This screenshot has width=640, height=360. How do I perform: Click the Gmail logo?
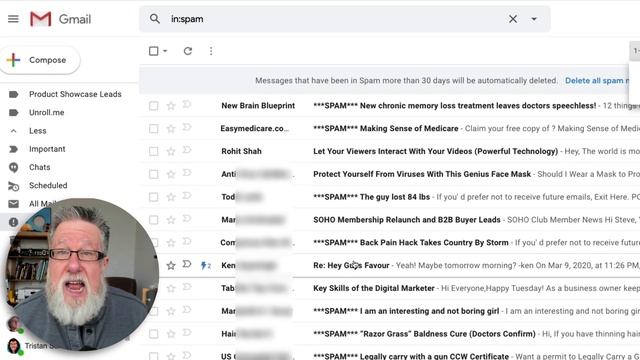point(60,19)
